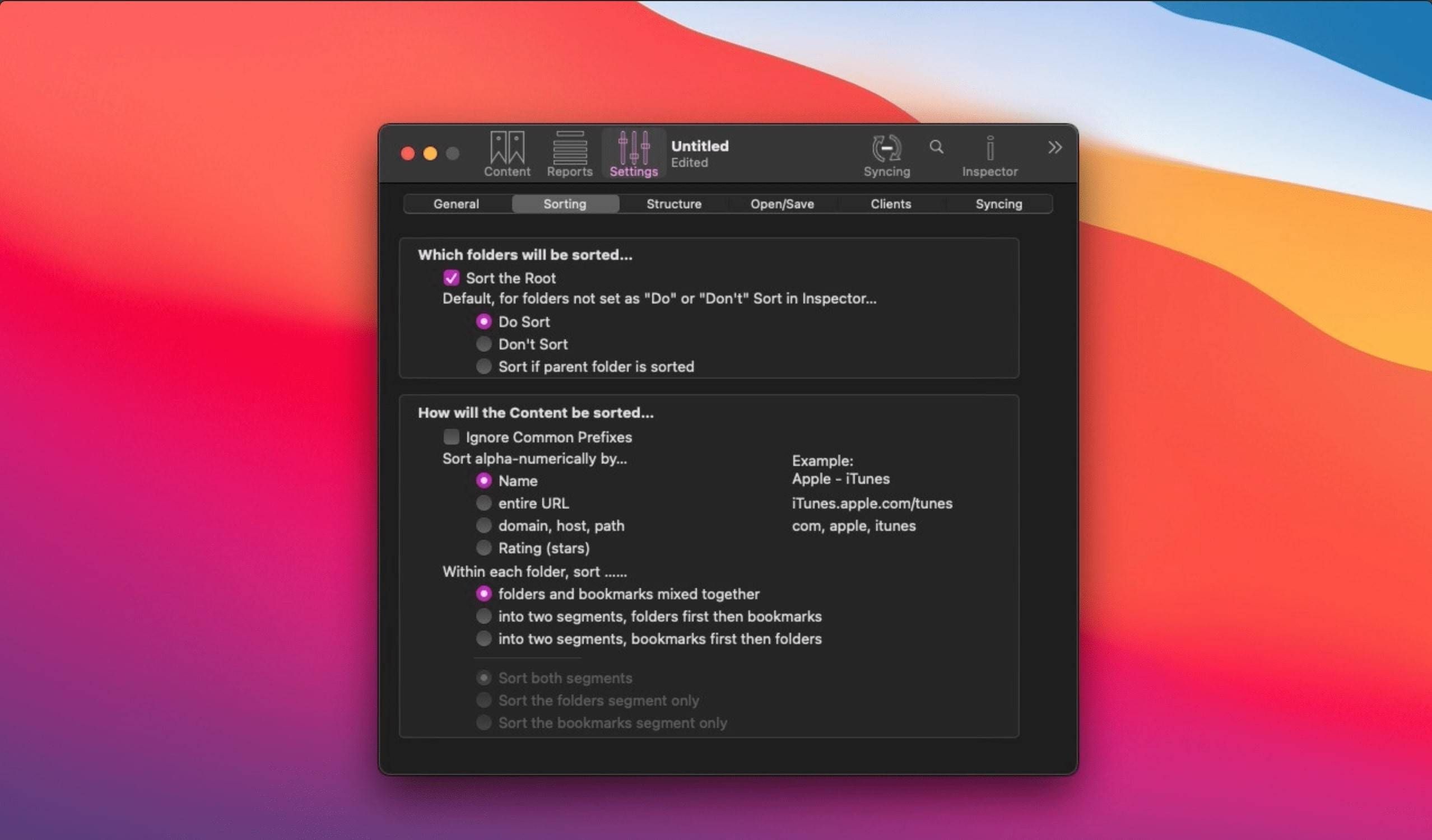
Task: Select the Clients tab
Action: [891, 204]
